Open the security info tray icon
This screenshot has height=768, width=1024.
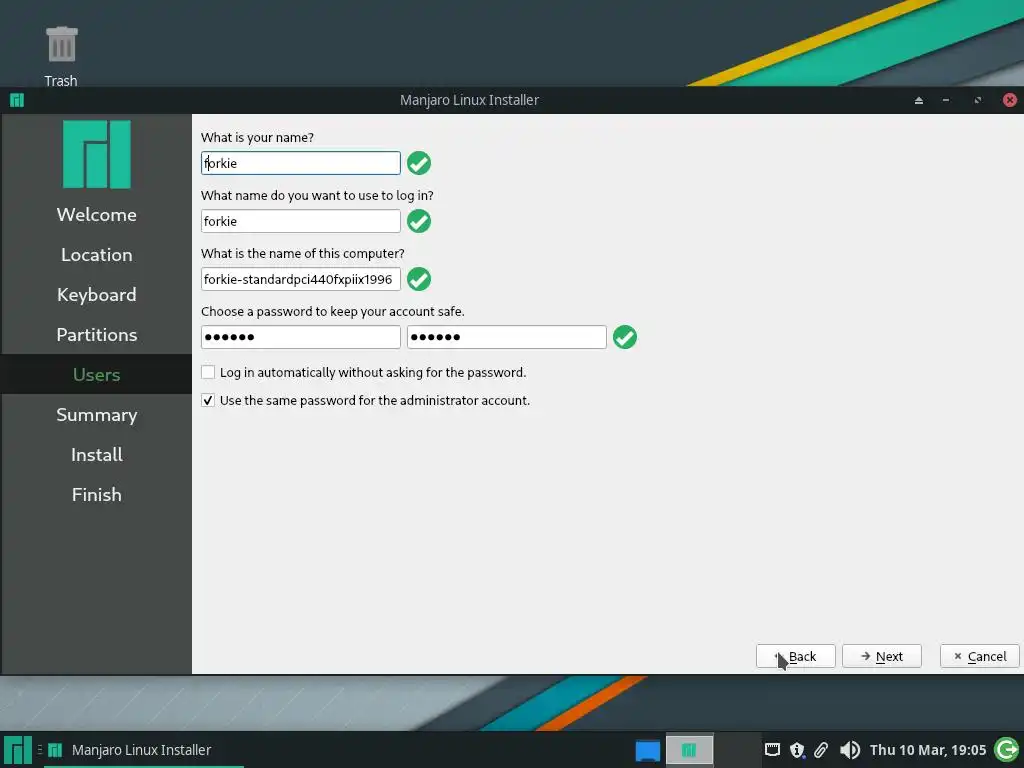click(797, 750)
